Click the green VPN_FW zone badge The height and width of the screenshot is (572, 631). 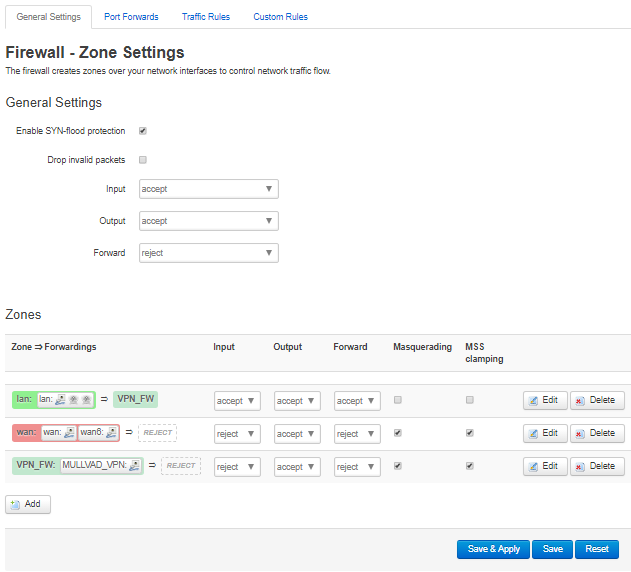[x=78, y=466]
